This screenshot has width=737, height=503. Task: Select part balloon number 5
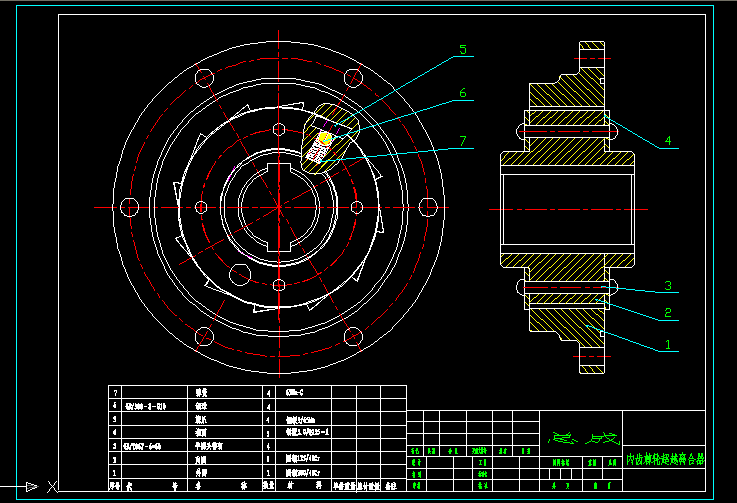click(x=462, y=49)
